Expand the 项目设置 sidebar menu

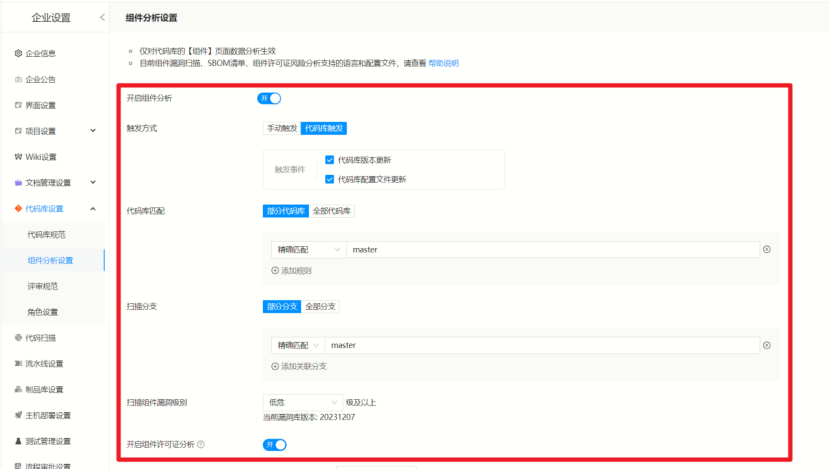point(93,131)
